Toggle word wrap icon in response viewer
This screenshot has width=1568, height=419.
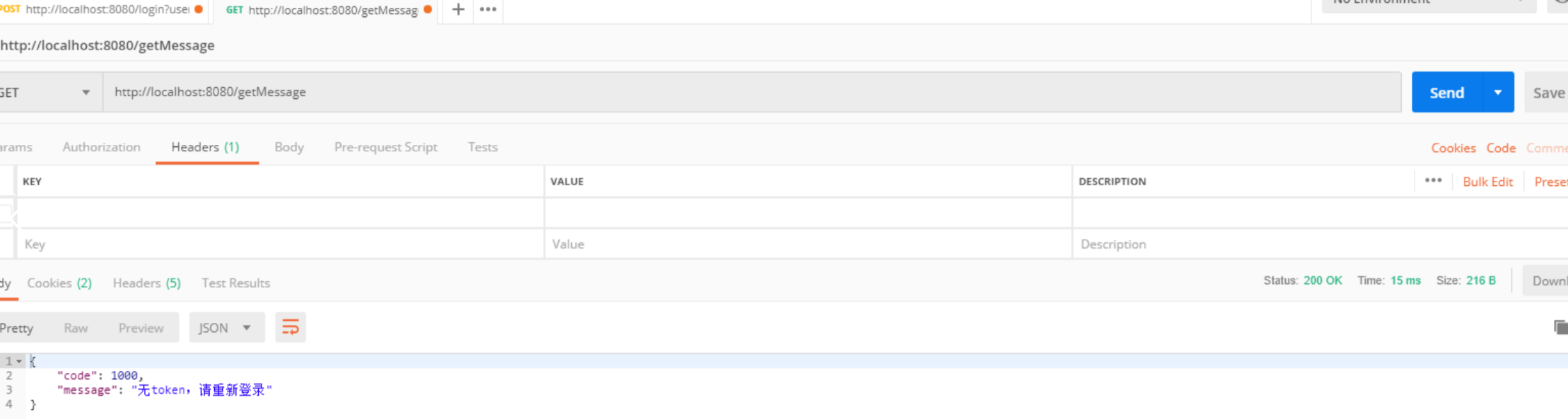tap(291, 327)
